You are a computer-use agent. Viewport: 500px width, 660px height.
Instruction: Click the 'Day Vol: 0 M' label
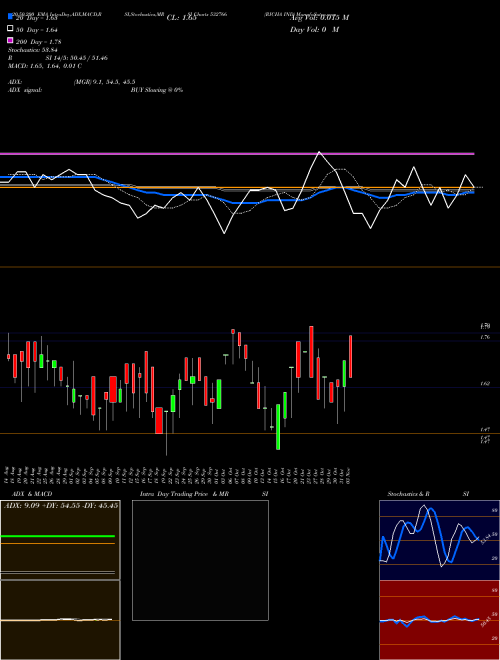tap(314, 30)
